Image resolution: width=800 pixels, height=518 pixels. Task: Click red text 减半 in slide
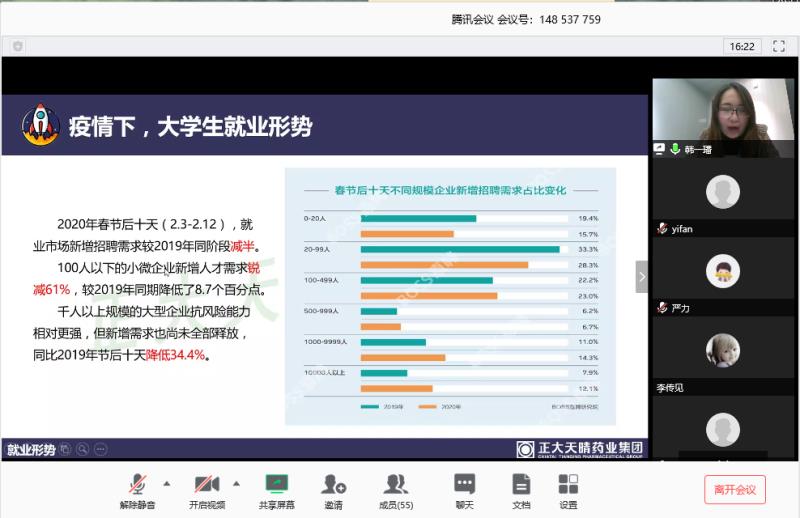point(242,246)
